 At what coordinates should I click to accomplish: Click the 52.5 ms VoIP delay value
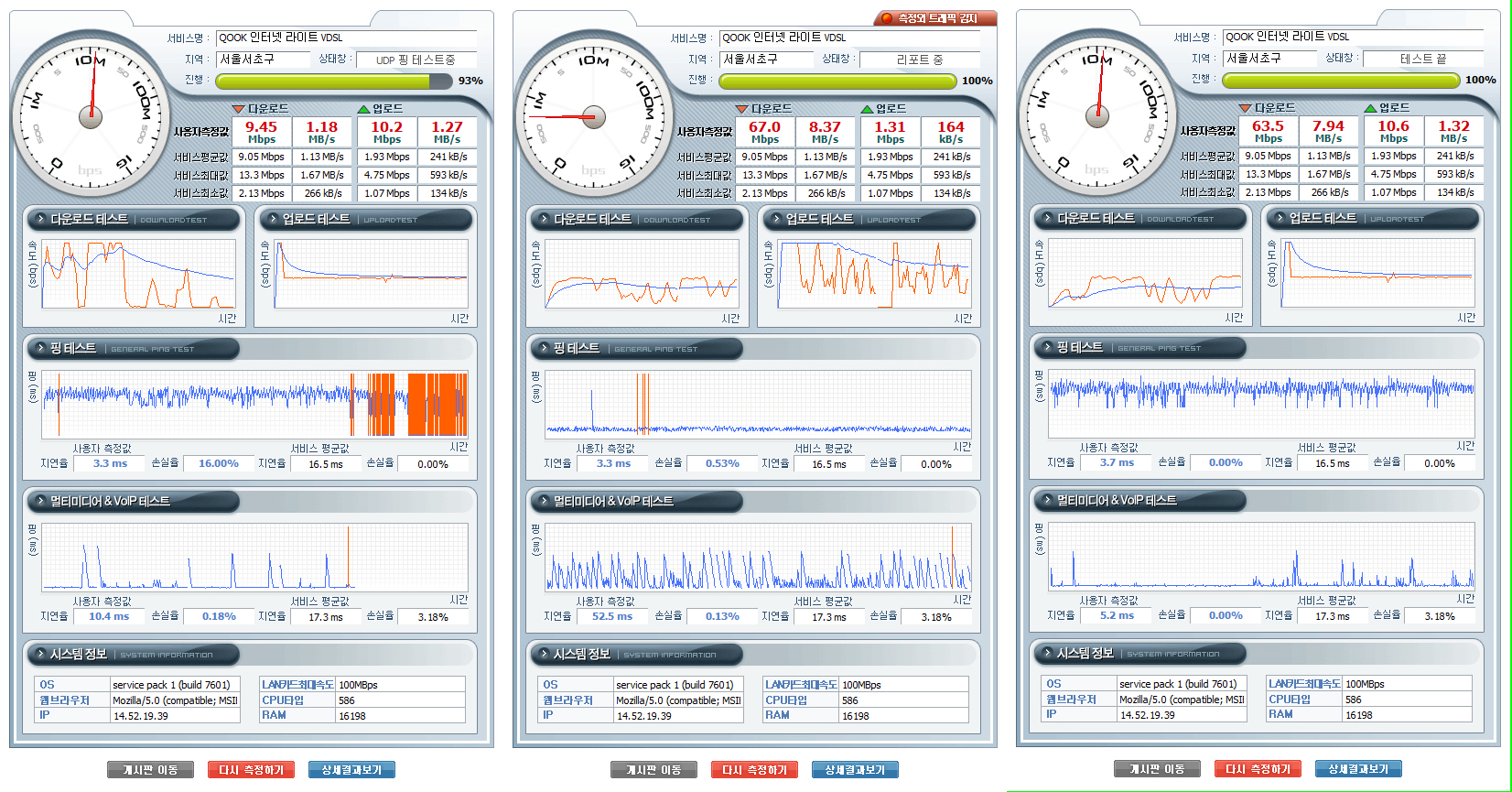click(612, 617)
